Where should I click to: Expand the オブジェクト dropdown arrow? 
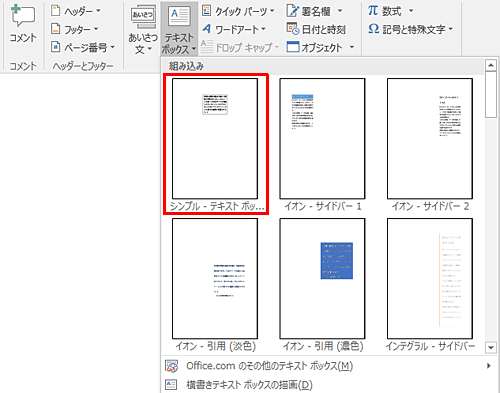pyautogui.click(x=352, y=47)
